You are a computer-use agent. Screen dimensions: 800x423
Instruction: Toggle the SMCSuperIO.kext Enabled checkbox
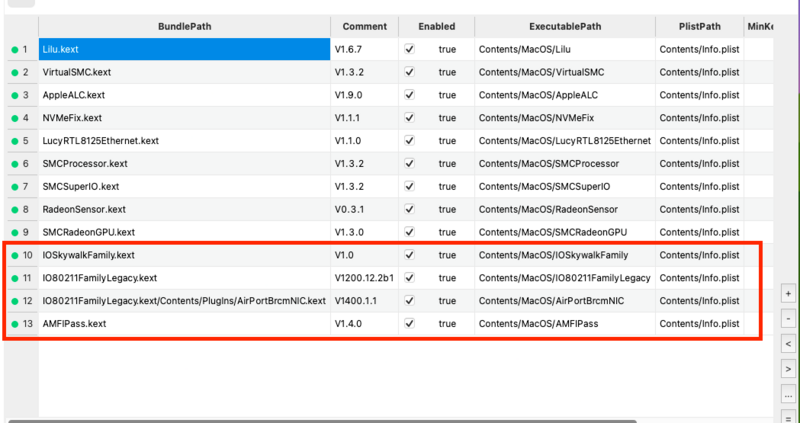pyautogui.click(x=409, y=186)
